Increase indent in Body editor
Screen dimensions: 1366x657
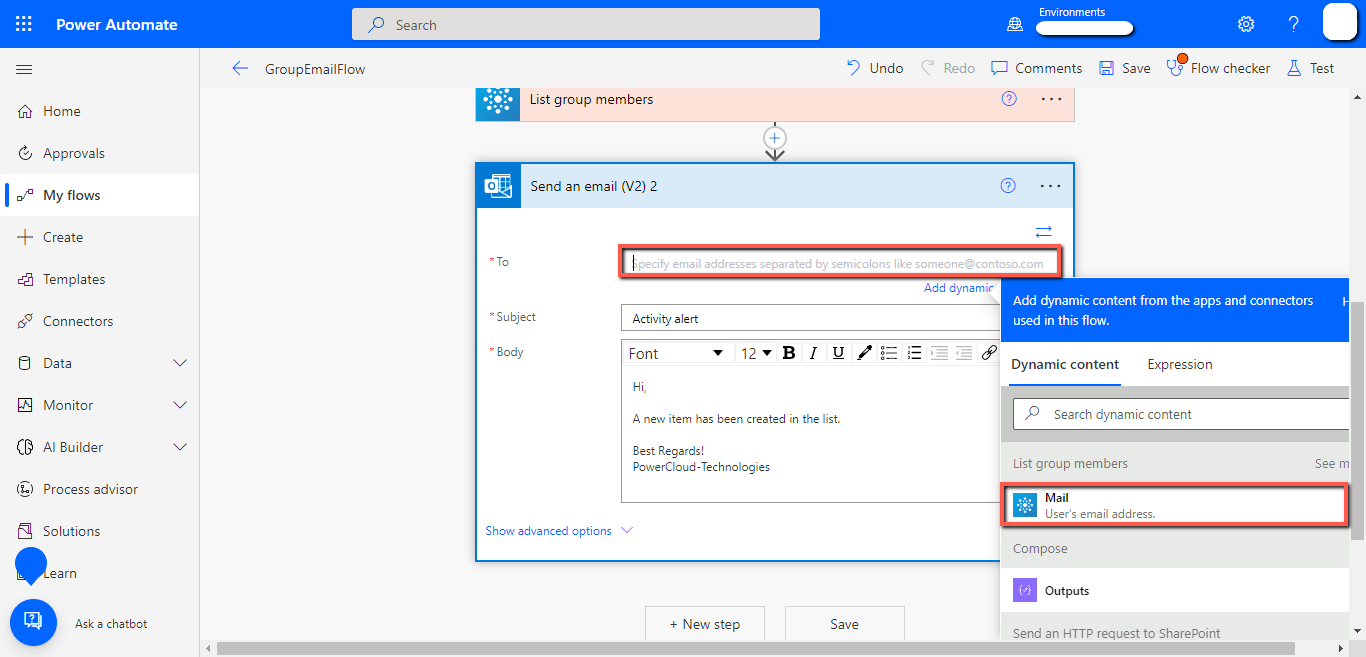964,353
